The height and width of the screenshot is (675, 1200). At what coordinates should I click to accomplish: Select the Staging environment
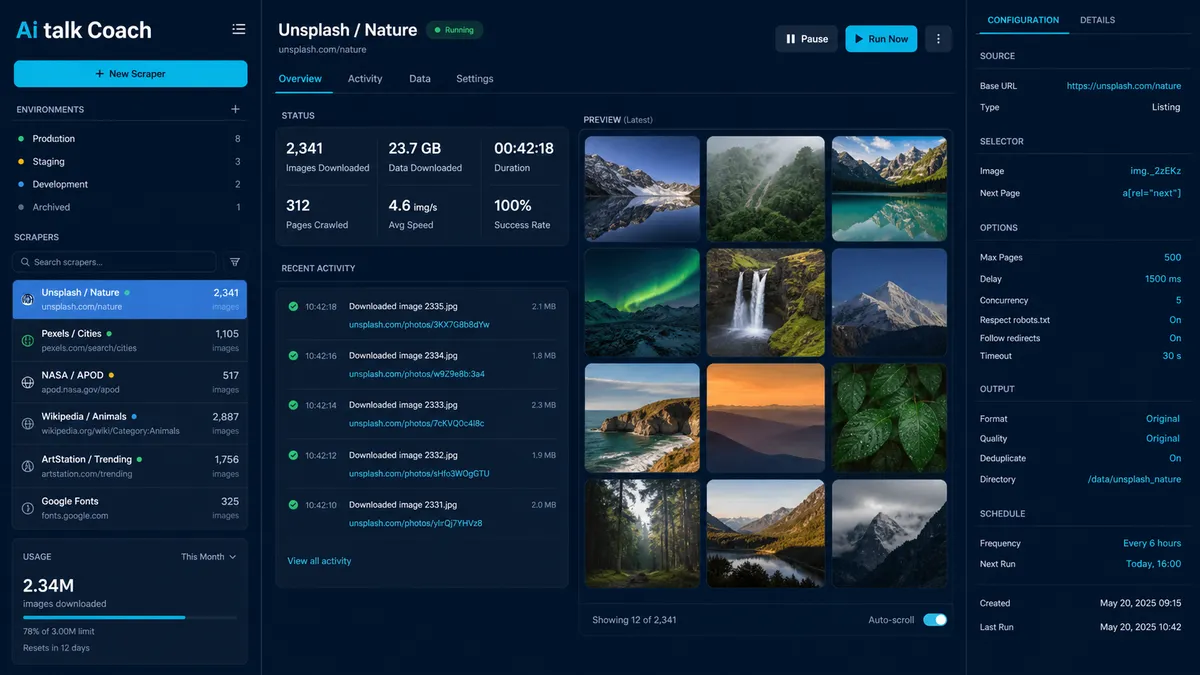pos(129,161)
